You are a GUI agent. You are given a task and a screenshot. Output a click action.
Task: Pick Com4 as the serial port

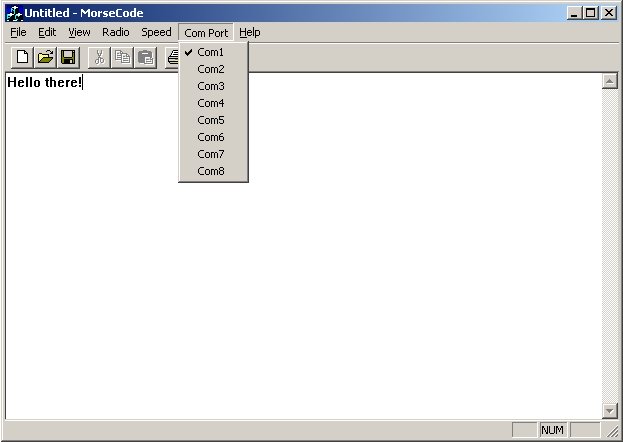[213, 103]
